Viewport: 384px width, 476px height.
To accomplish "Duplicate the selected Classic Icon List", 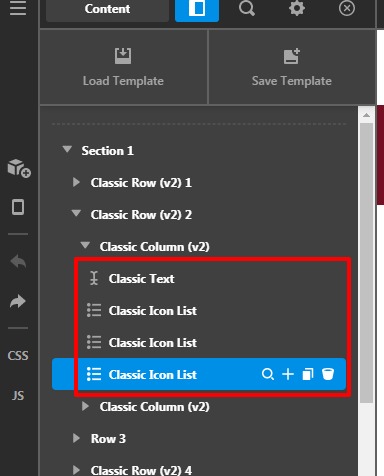I will 308,374.
